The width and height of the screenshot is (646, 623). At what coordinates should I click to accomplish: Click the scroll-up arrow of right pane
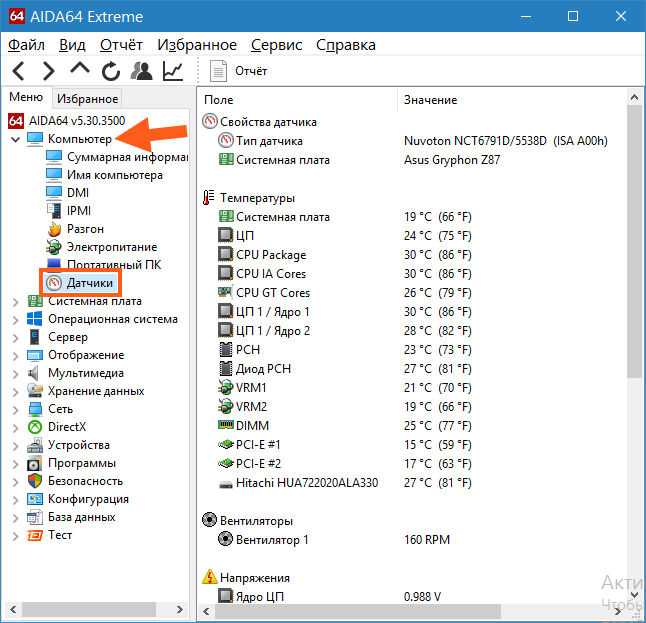634,98
